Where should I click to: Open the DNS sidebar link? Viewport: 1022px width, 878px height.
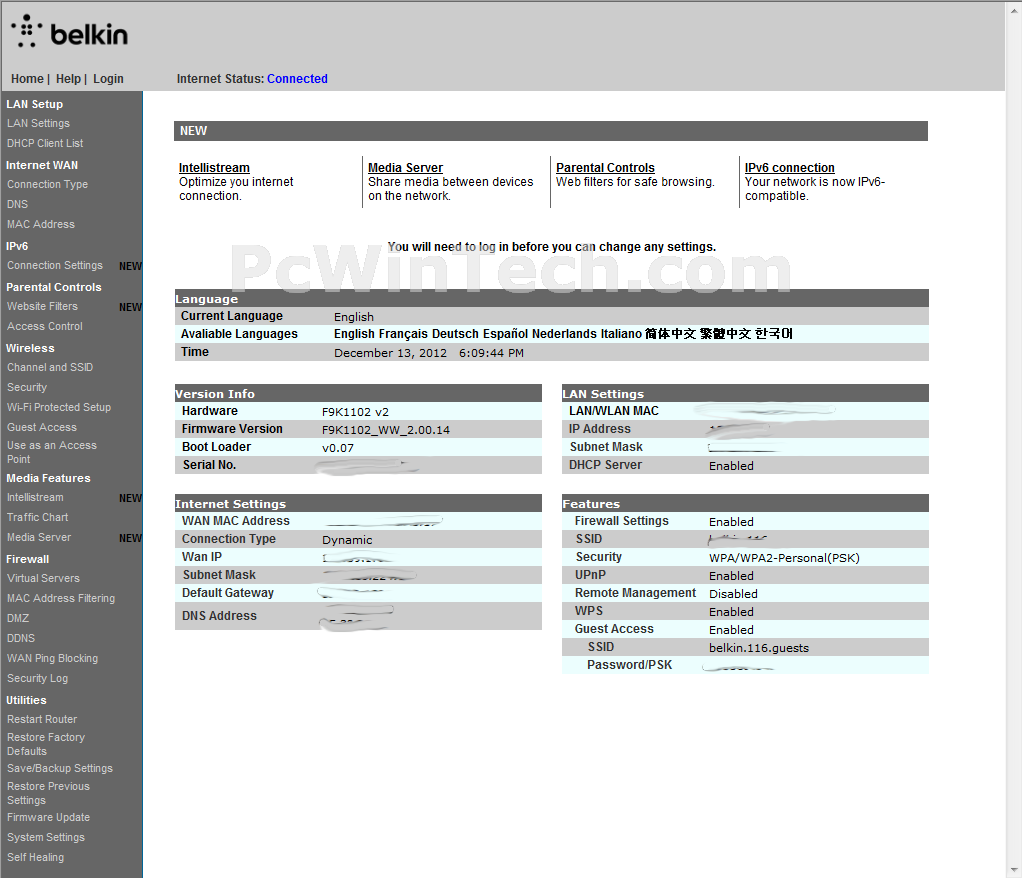pos(18,204)
